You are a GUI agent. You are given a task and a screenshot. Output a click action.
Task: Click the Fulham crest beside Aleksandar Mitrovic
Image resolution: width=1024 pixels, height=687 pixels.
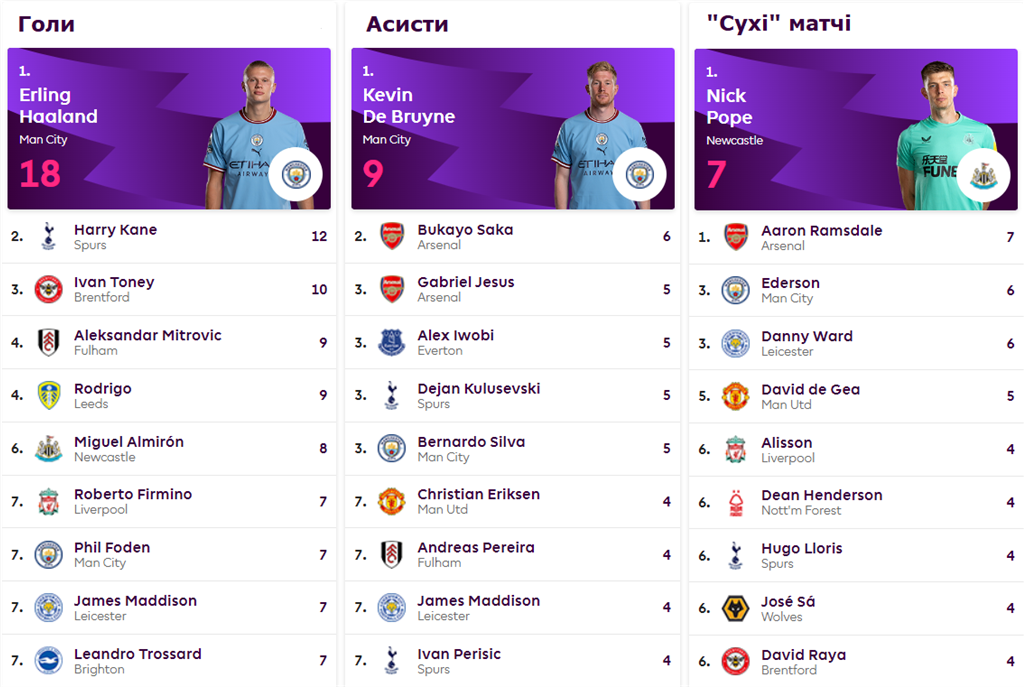pyautogui.click(x=48, y=342)
